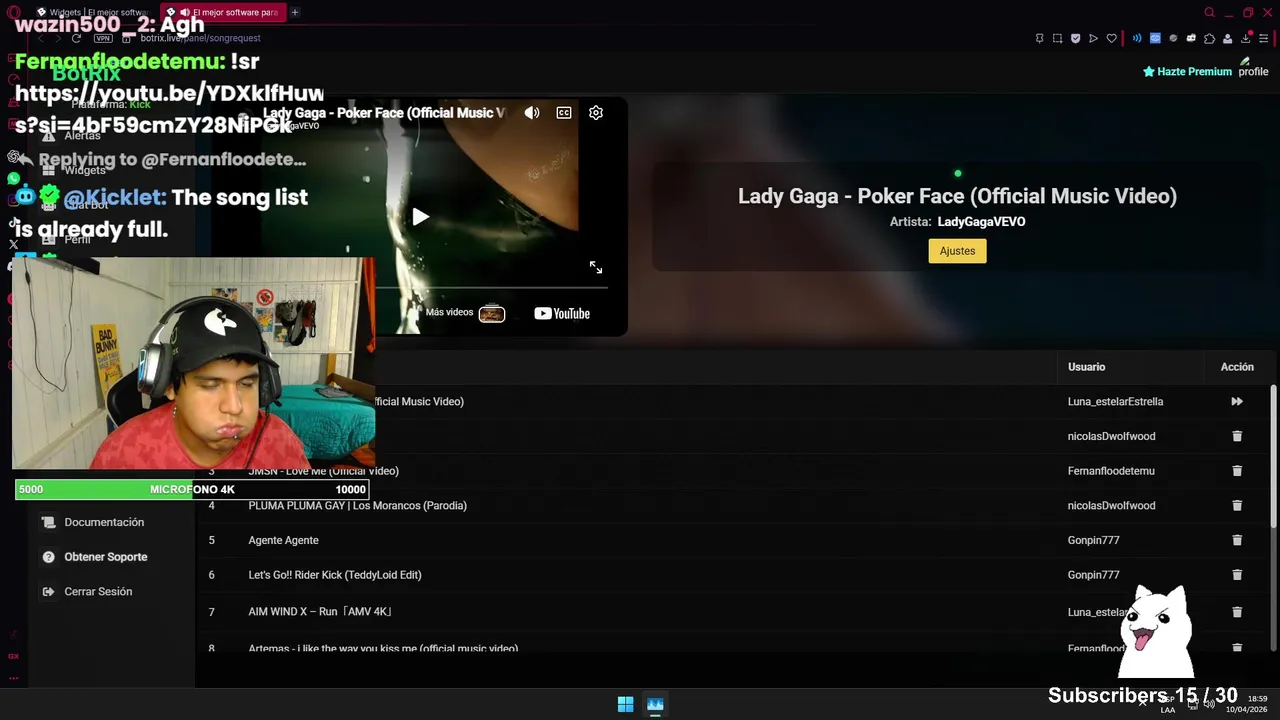Skip the current song from Luna_estelarEstrella
Viewport: 1280px width, 720px height.
pyautogui.click(x=1237, y=402)
